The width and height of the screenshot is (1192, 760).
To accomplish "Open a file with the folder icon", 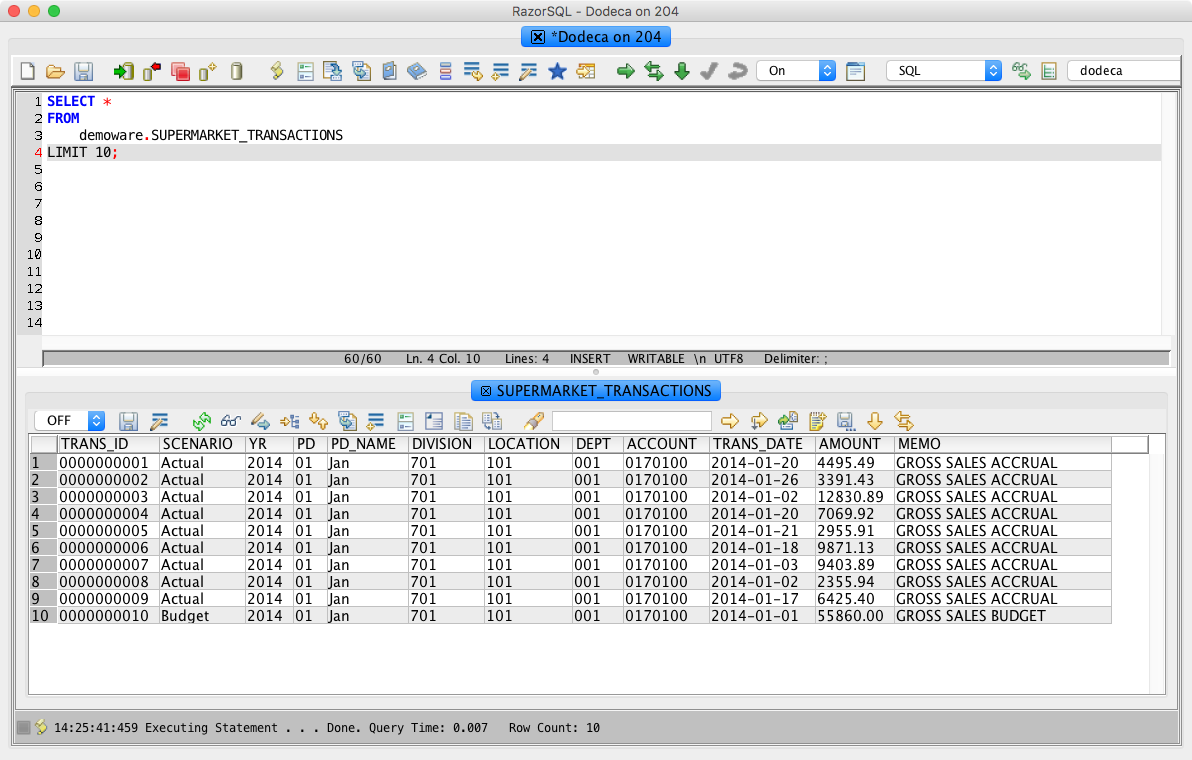I will [55, 71].
